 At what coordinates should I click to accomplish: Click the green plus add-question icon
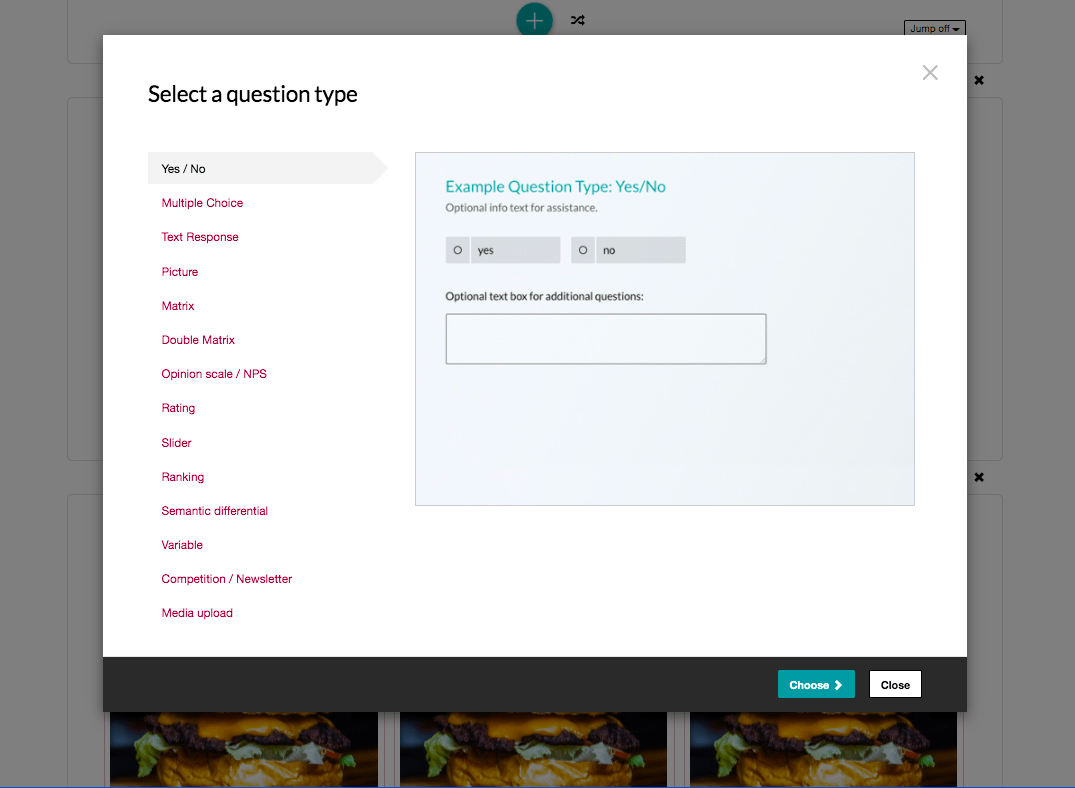coord(534,20)
